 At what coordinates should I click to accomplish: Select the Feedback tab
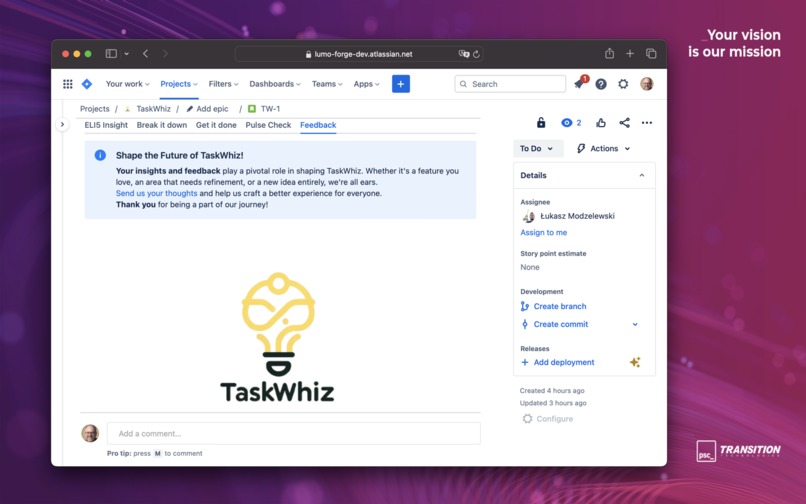coord(318,125)
